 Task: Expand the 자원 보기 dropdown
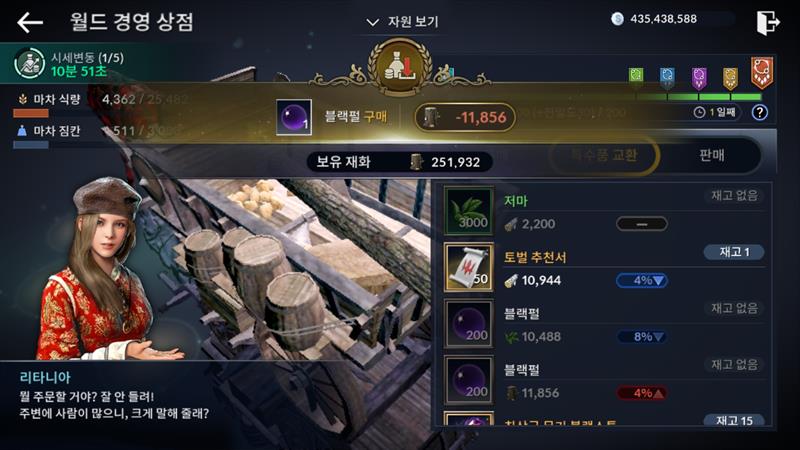point(403,22)
